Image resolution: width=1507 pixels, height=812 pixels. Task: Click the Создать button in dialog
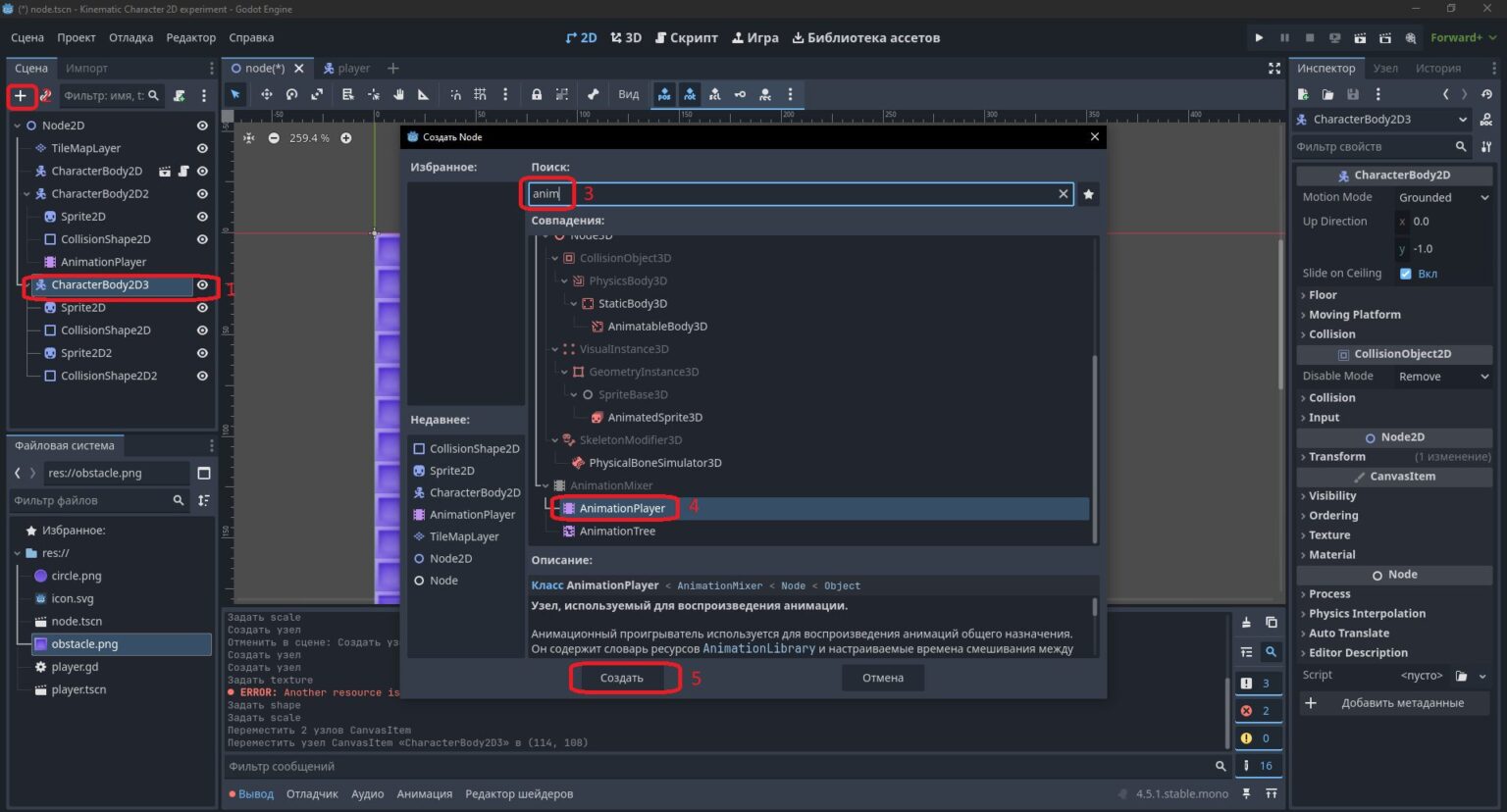[x=622, y=678]
